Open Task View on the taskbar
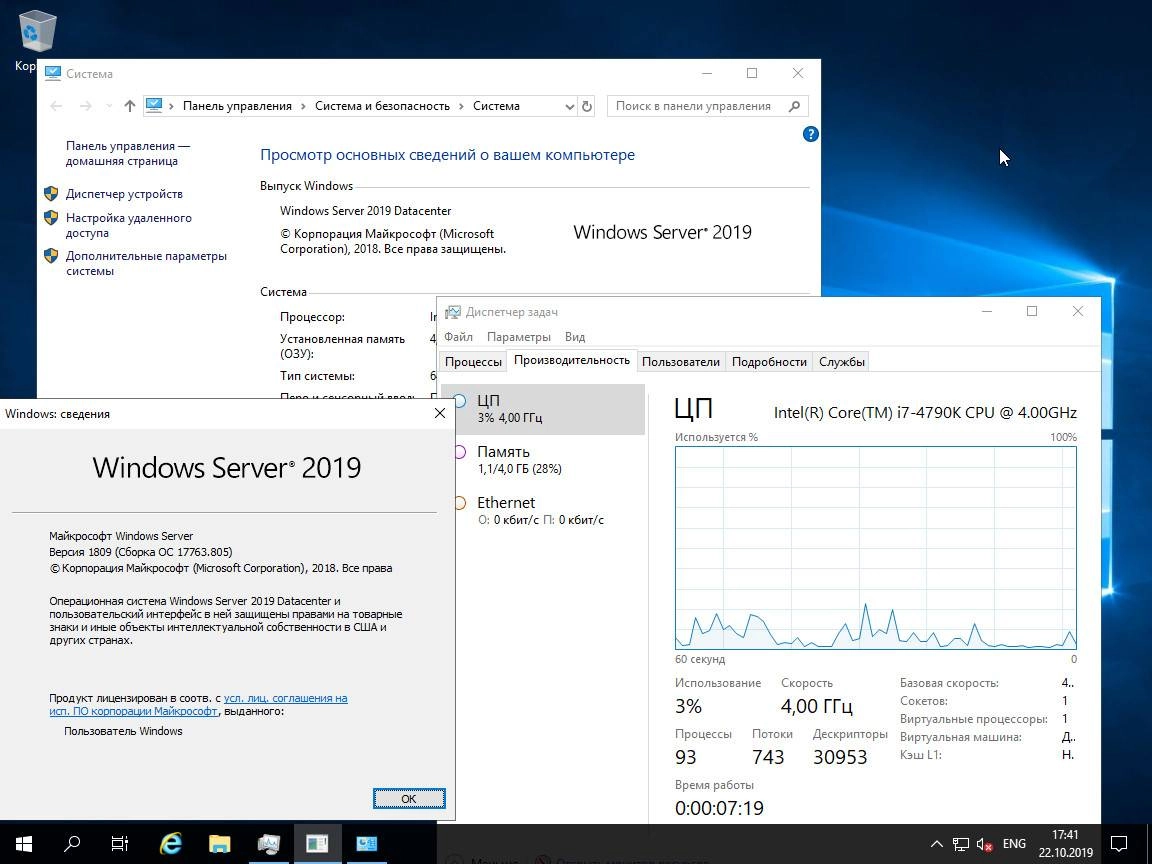Image resolution: width=1152 pixels, height=864 pixels. (x=120, y=843)
